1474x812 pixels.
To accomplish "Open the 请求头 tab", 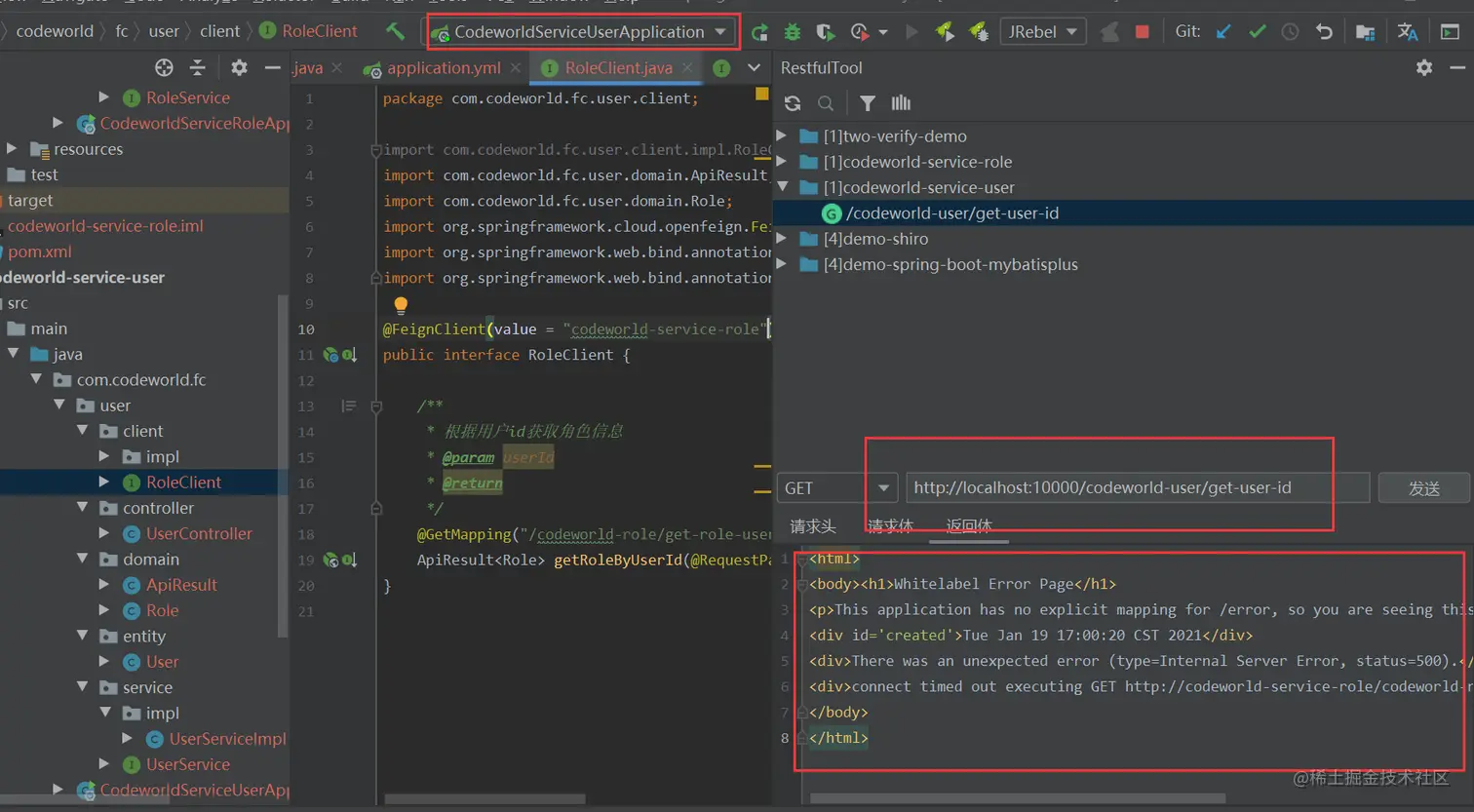I will (813, 526).
